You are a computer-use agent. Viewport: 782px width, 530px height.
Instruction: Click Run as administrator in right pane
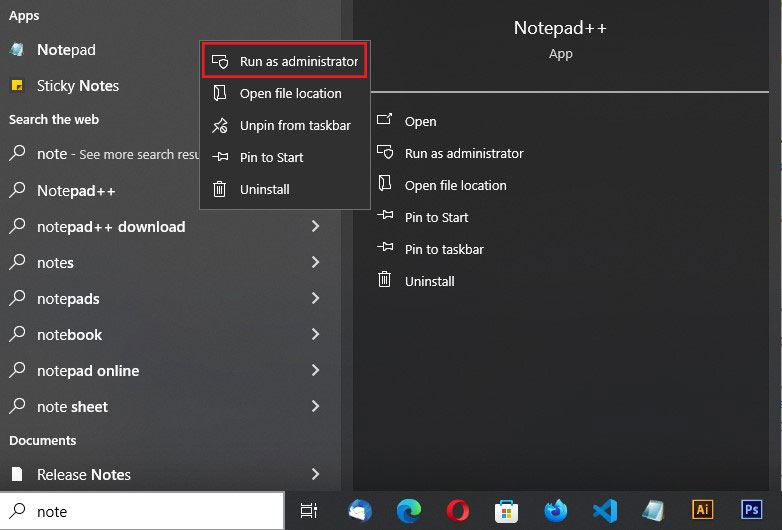pyautogui.click(x=464, y=154)
